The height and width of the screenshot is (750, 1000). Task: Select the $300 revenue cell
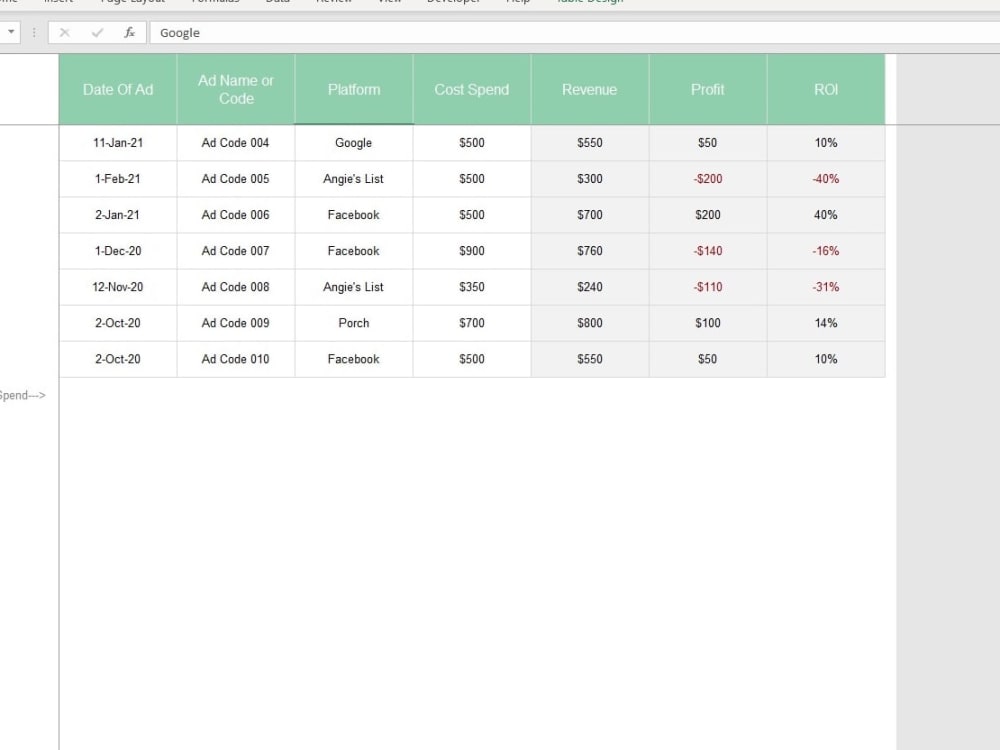(x=590, y=179)
